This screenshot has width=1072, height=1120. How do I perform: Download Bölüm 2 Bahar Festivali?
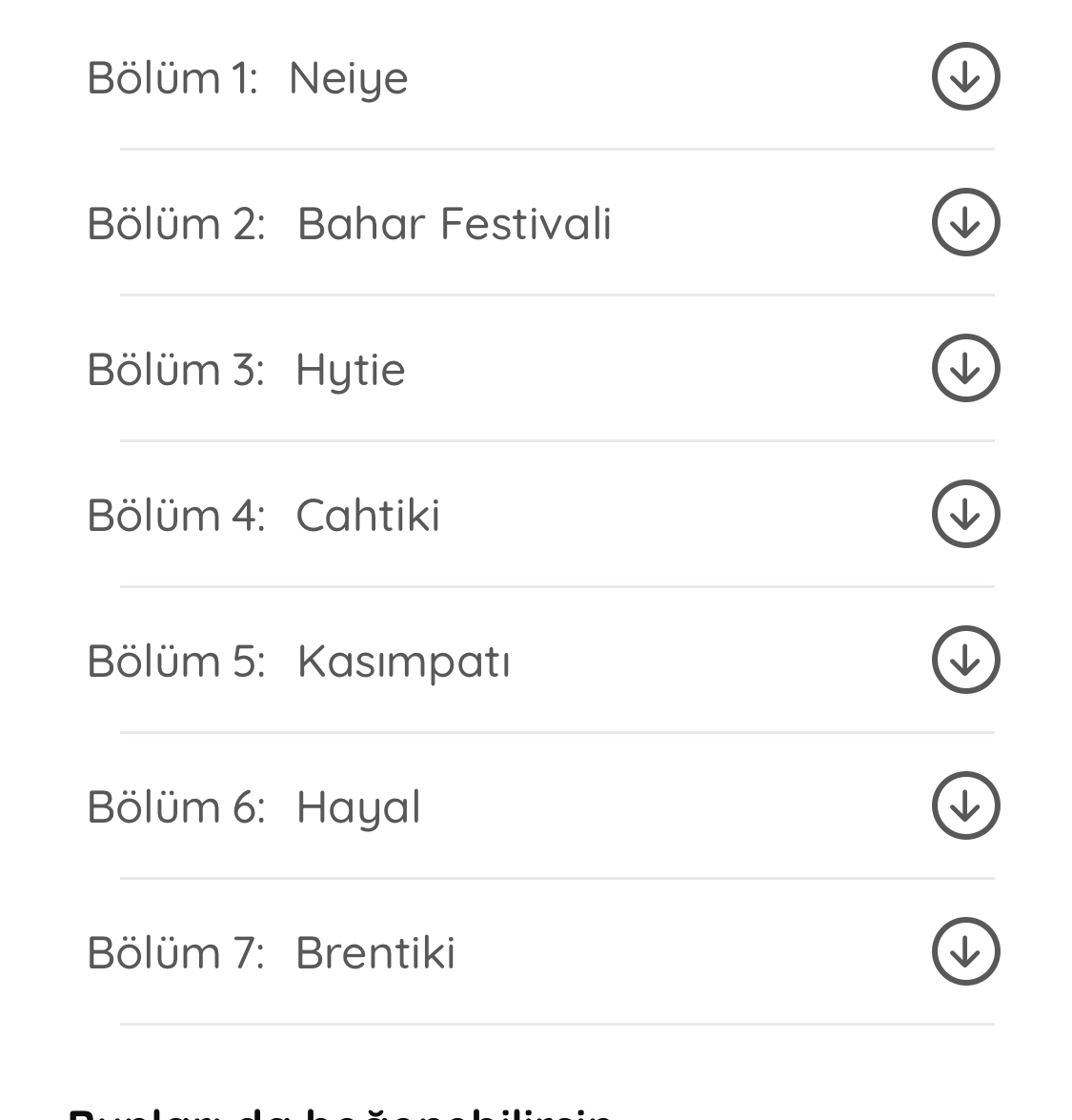pyautogui.click(x=965, y=222)
